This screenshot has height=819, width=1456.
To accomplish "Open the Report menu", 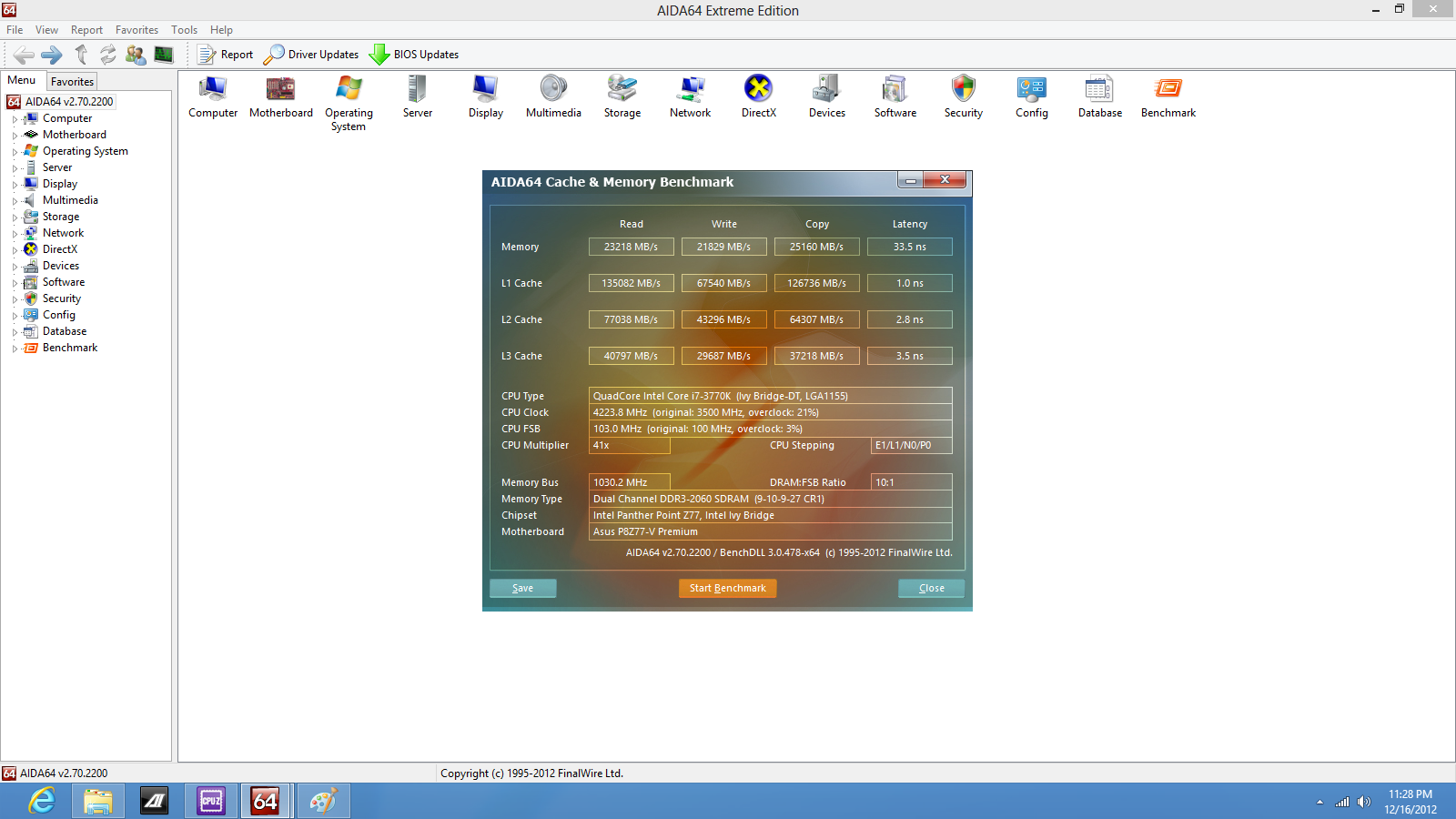I will pos(86,30).
